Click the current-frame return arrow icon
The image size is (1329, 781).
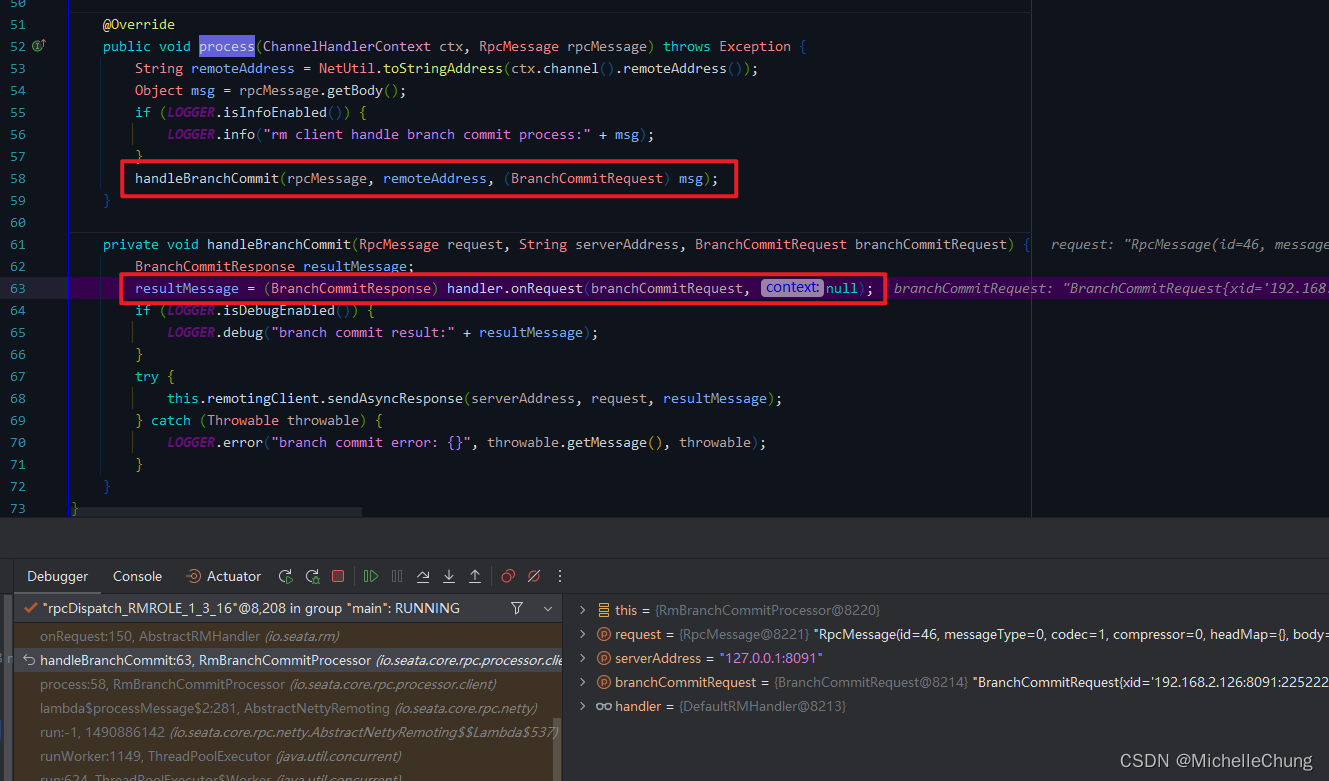(29, 660)
